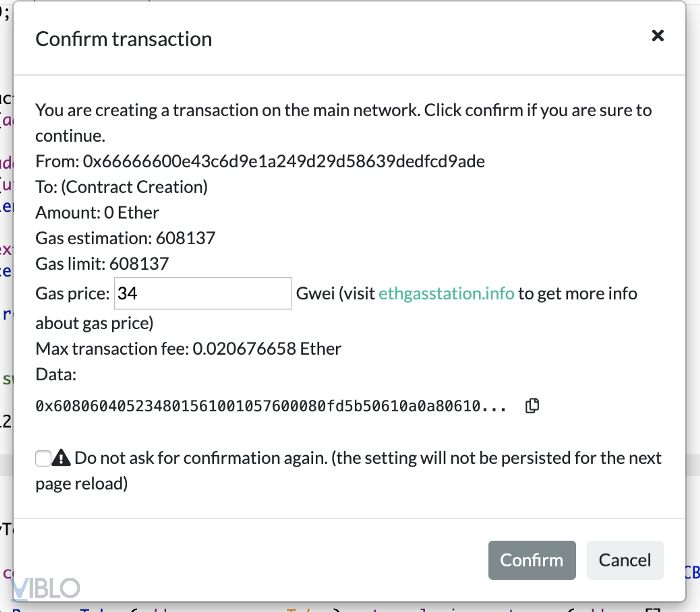This screenshot has height=612, width=700.
Task: Click the data hex string 0x608060405234...
Action: 271,406
